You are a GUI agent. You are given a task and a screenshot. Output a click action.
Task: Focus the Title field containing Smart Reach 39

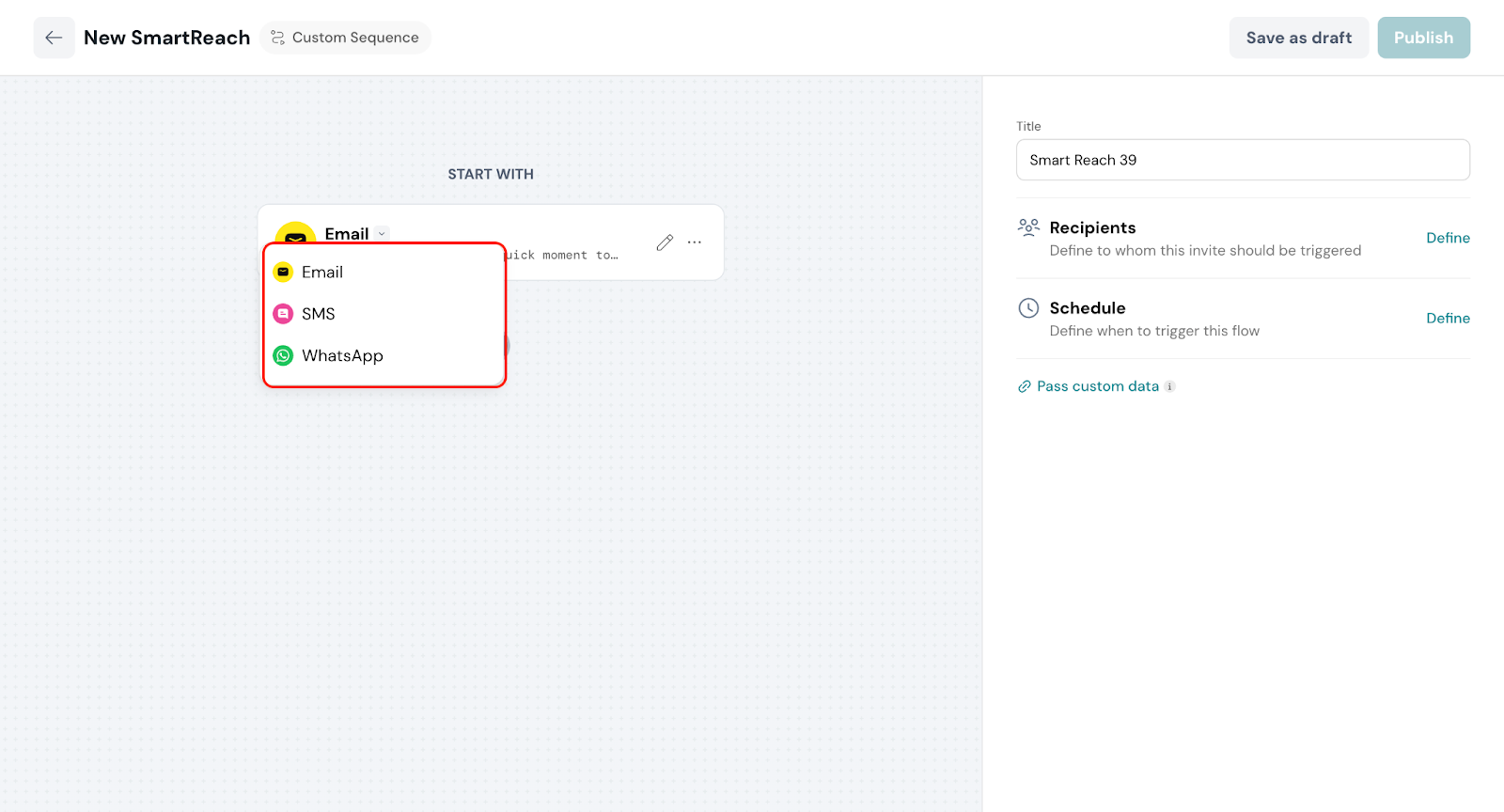(x=1243, y=160)
